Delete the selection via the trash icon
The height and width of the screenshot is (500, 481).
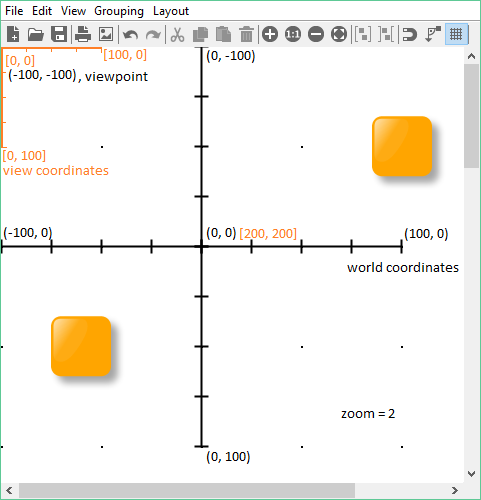246,34
